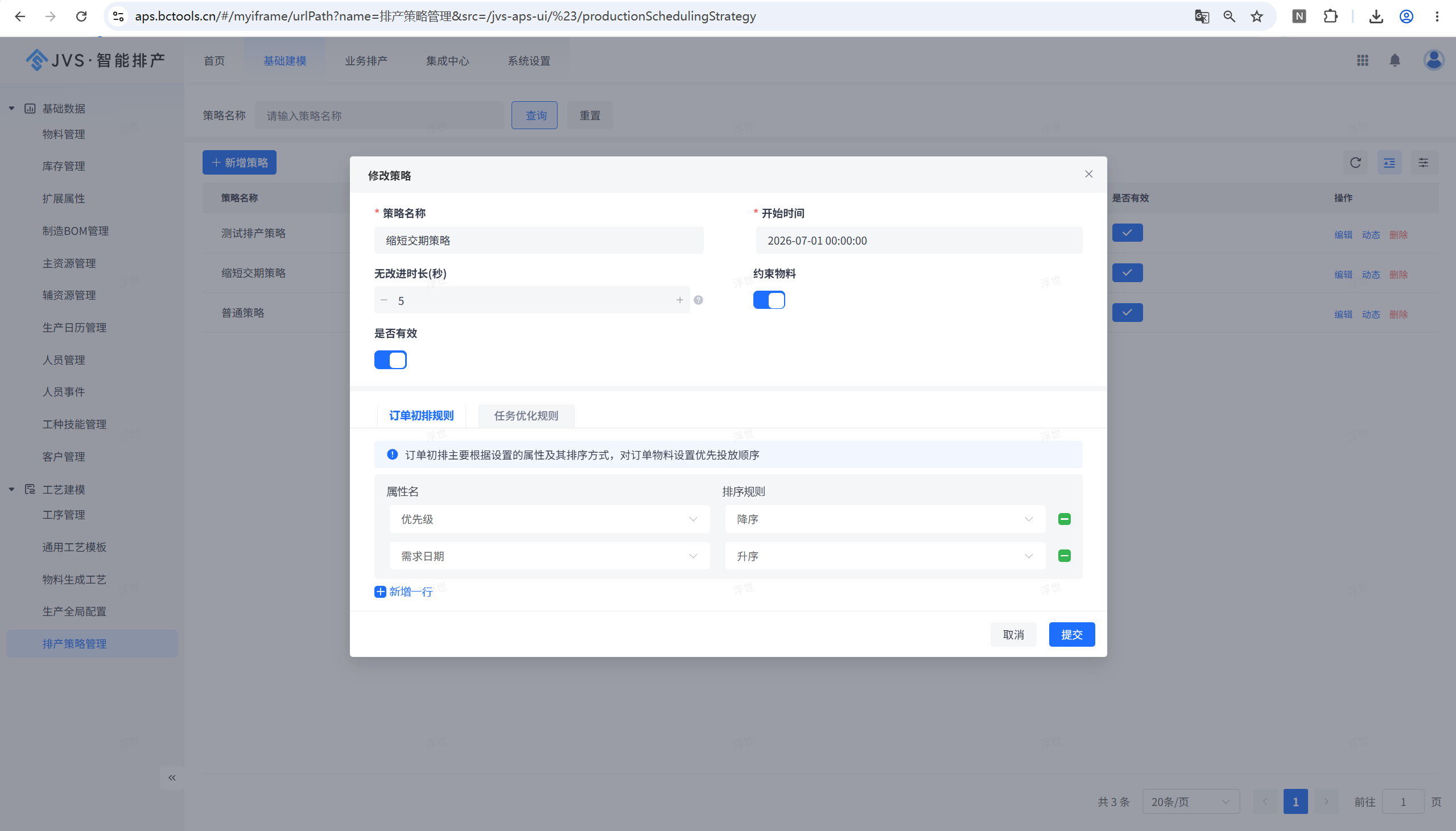Toggle 是否有效 for 普通策略 row

1127,313
